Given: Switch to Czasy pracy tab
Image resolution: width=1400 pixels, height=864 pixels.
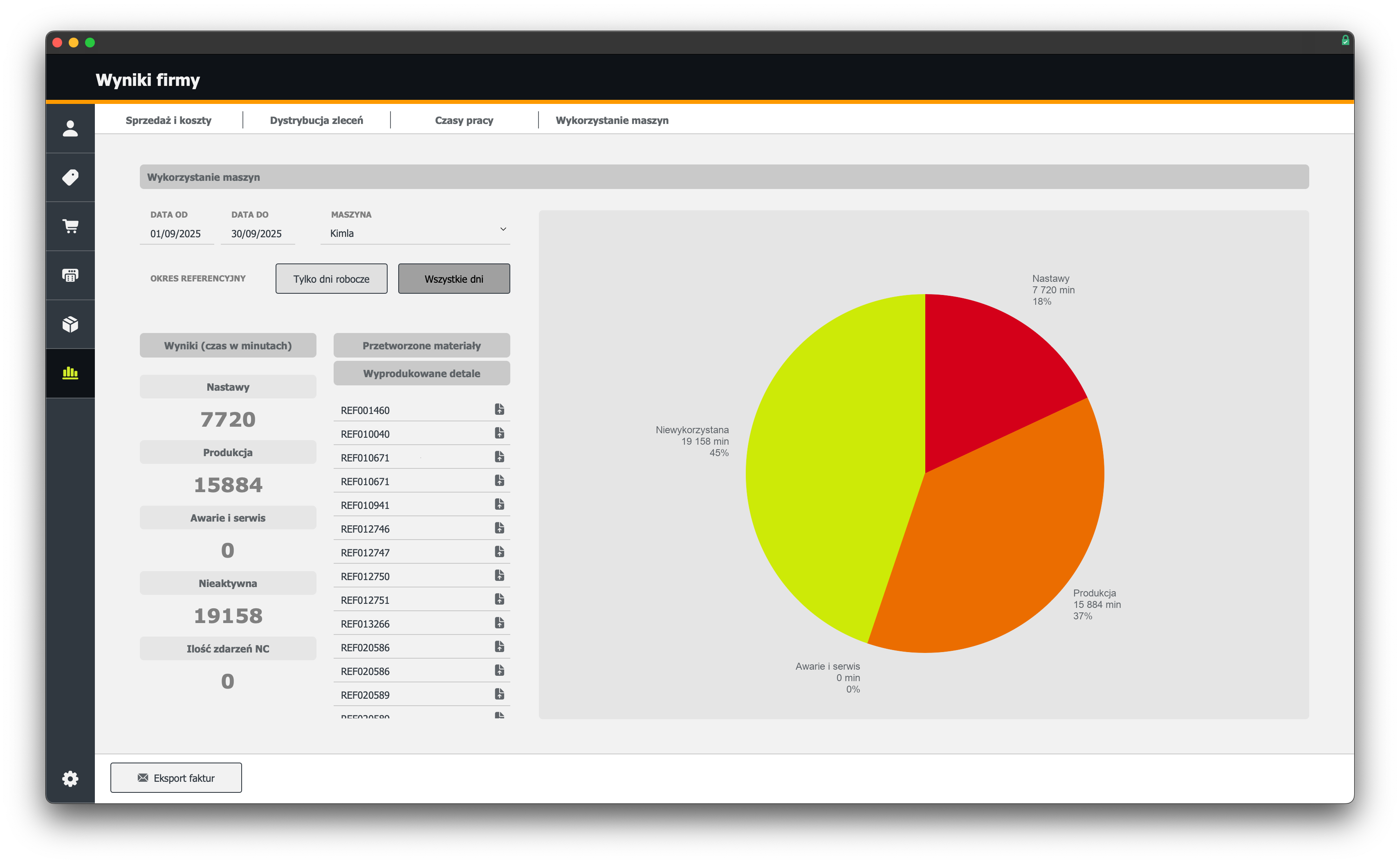Looking at the screenshot, I should [464, 121].
